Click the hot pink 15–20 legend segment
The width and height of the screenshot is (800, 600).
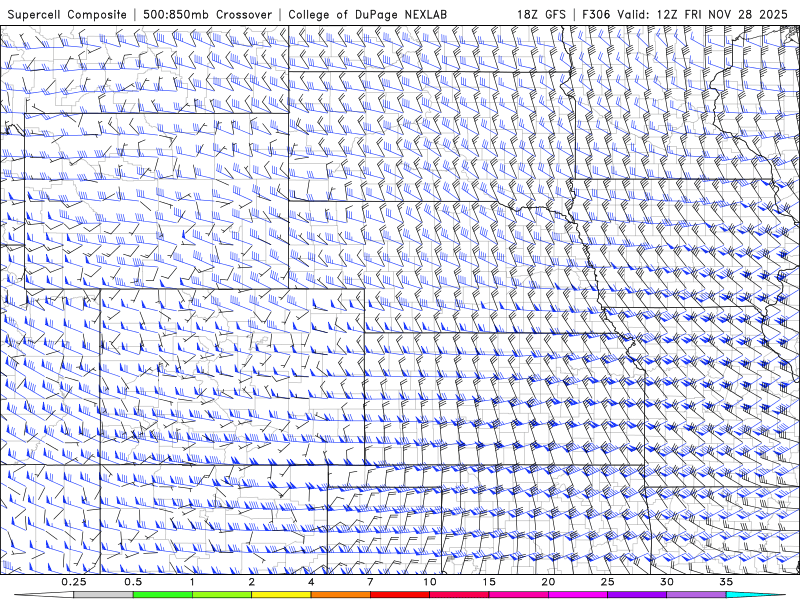[x=518, y=595]
